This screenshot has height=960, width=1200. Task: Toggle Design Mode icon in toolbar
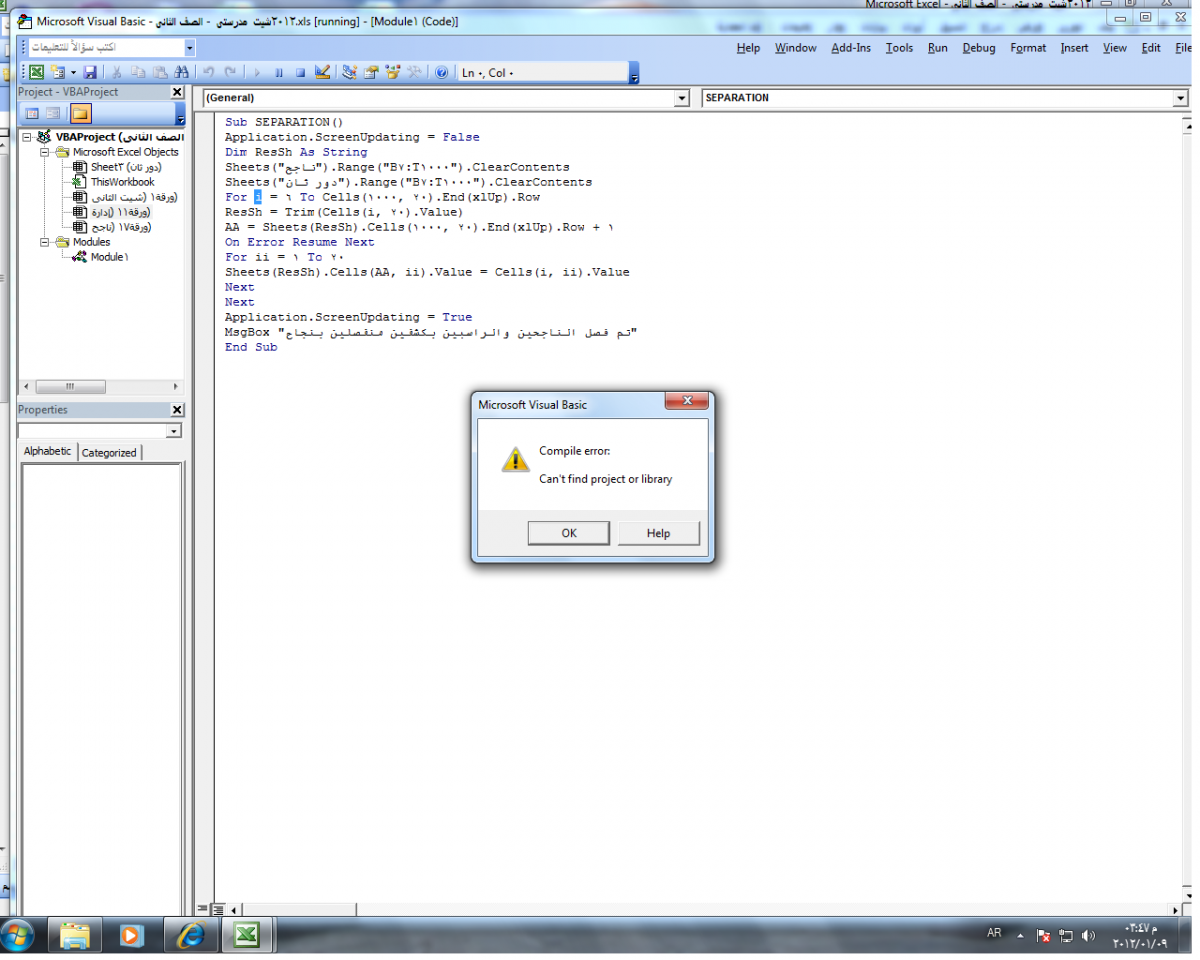pyautogui.click(x=322, y=72)
